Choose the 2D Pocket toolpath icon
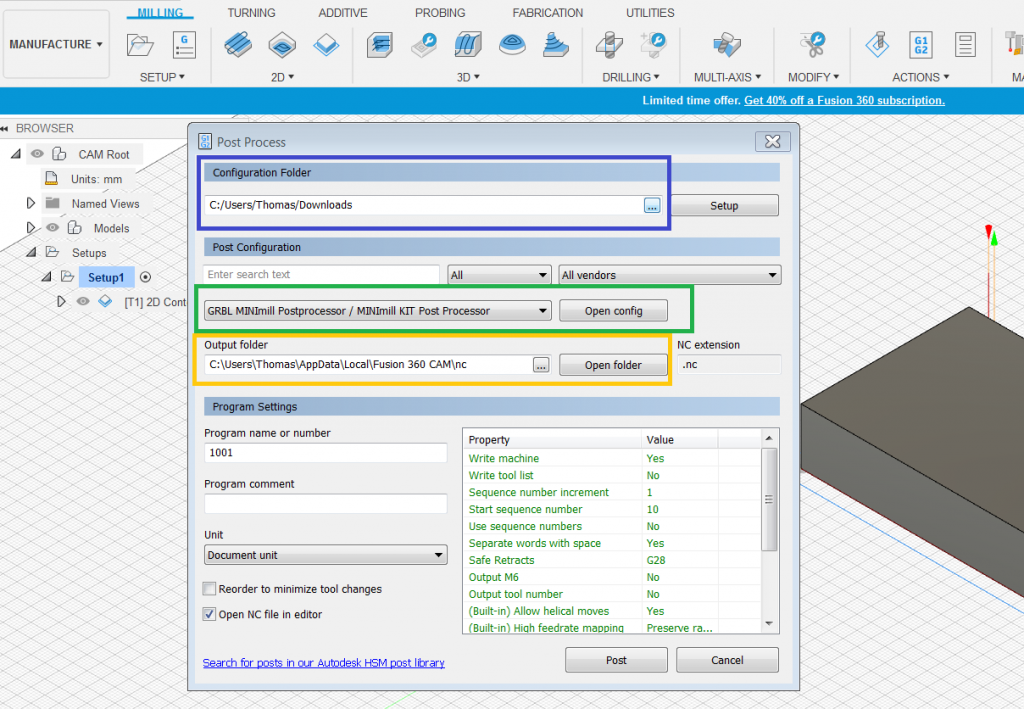This screenshot has width=1024, height=709. coord(282,45)
